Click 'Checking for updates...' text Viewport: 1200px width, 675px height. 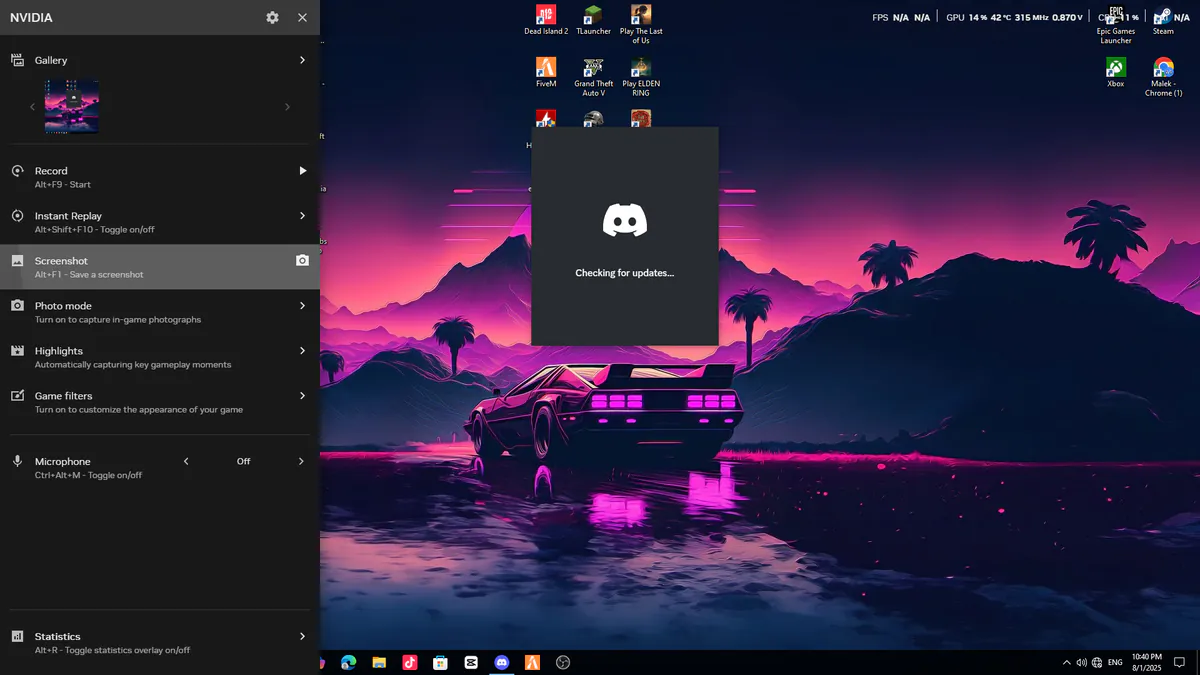[x=625, y=273]
